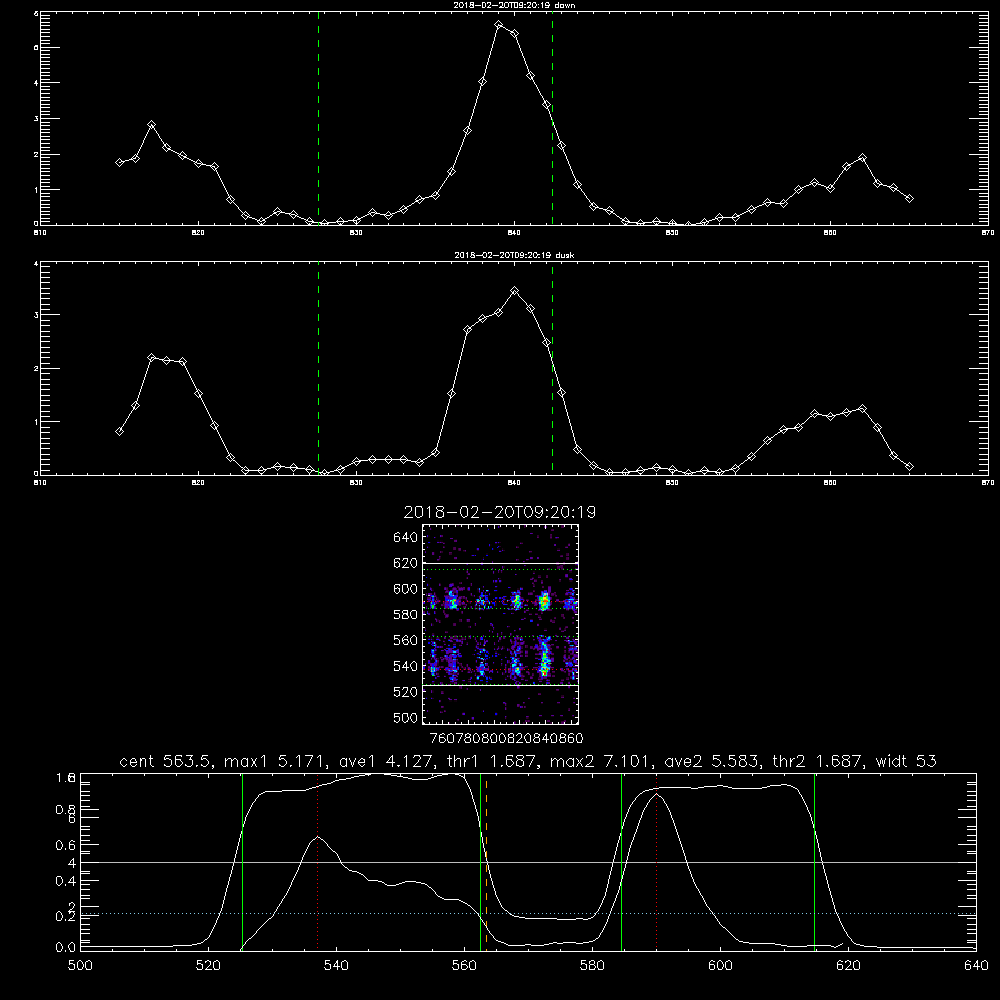Click y-axis label 500 beside the spectral image

click(405, 718)
